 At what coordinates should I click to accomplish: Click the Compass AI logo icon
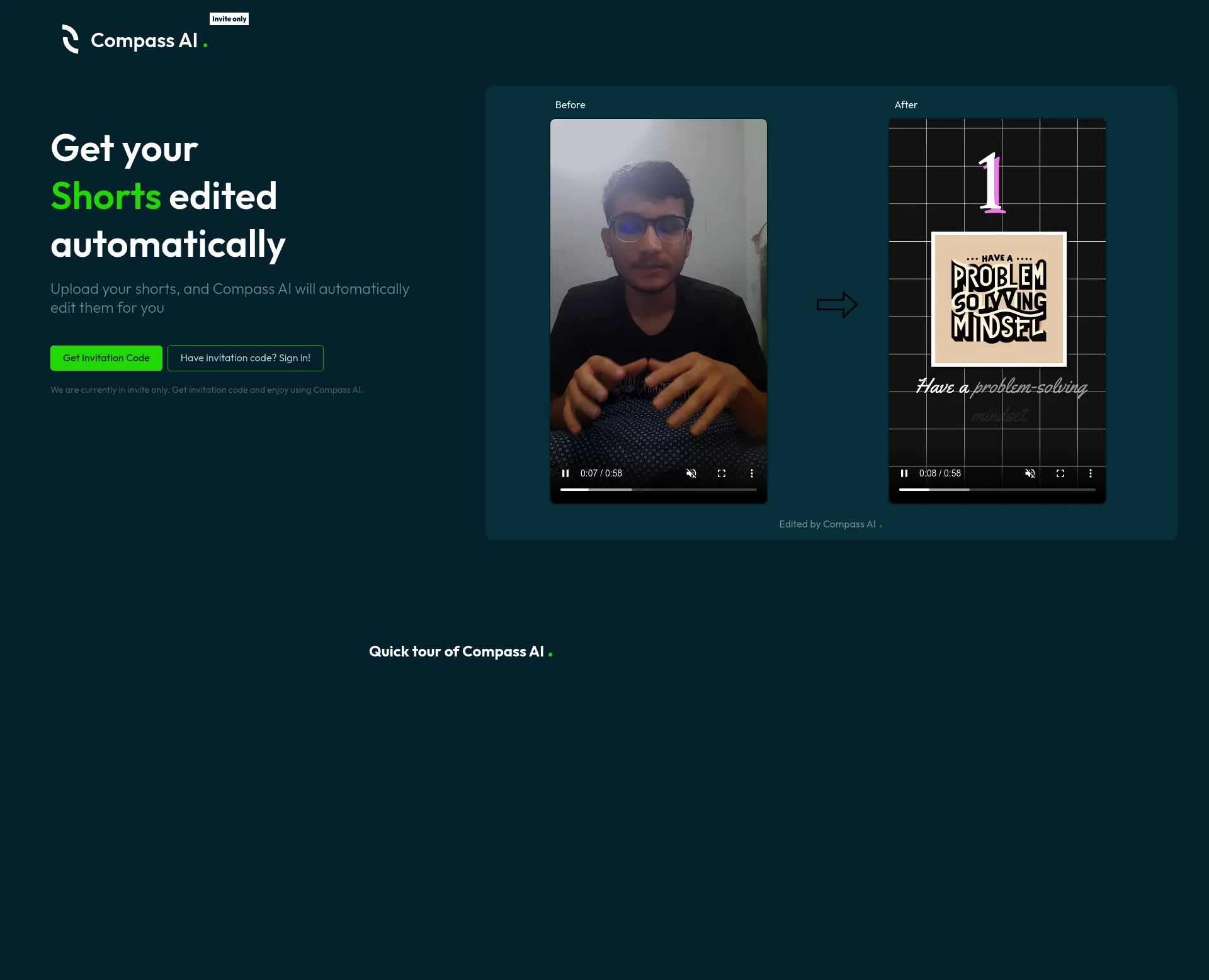[71, 39]
